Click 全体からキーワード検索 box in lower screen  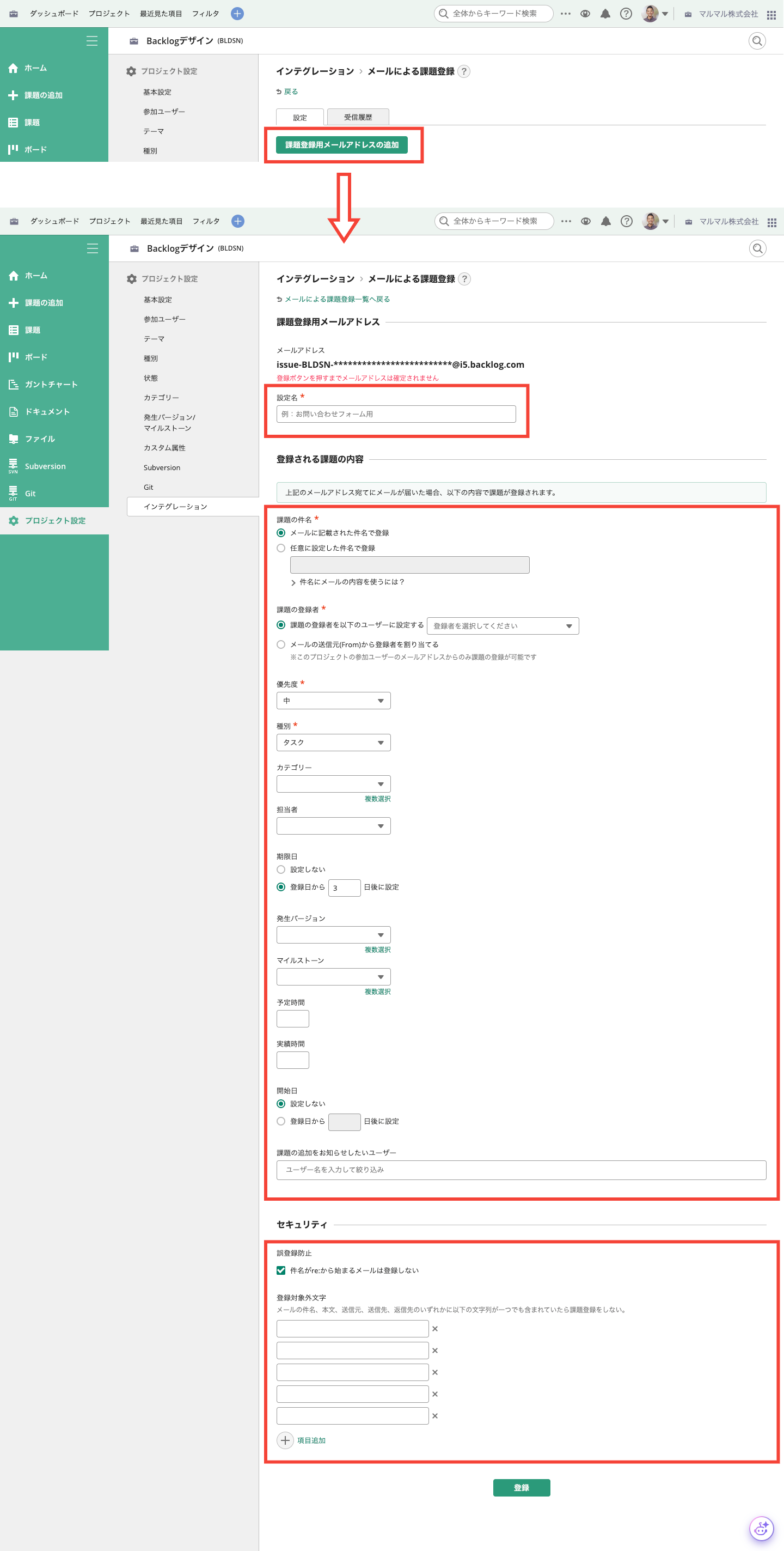click(x=494, y=221)
